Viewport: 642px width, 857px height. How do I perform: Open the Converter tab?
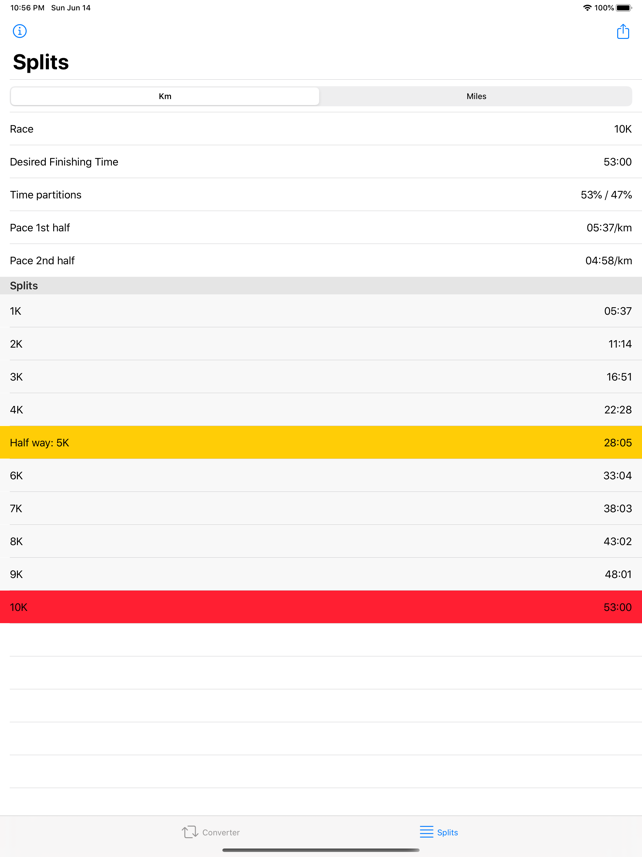[x=210, y=831]
